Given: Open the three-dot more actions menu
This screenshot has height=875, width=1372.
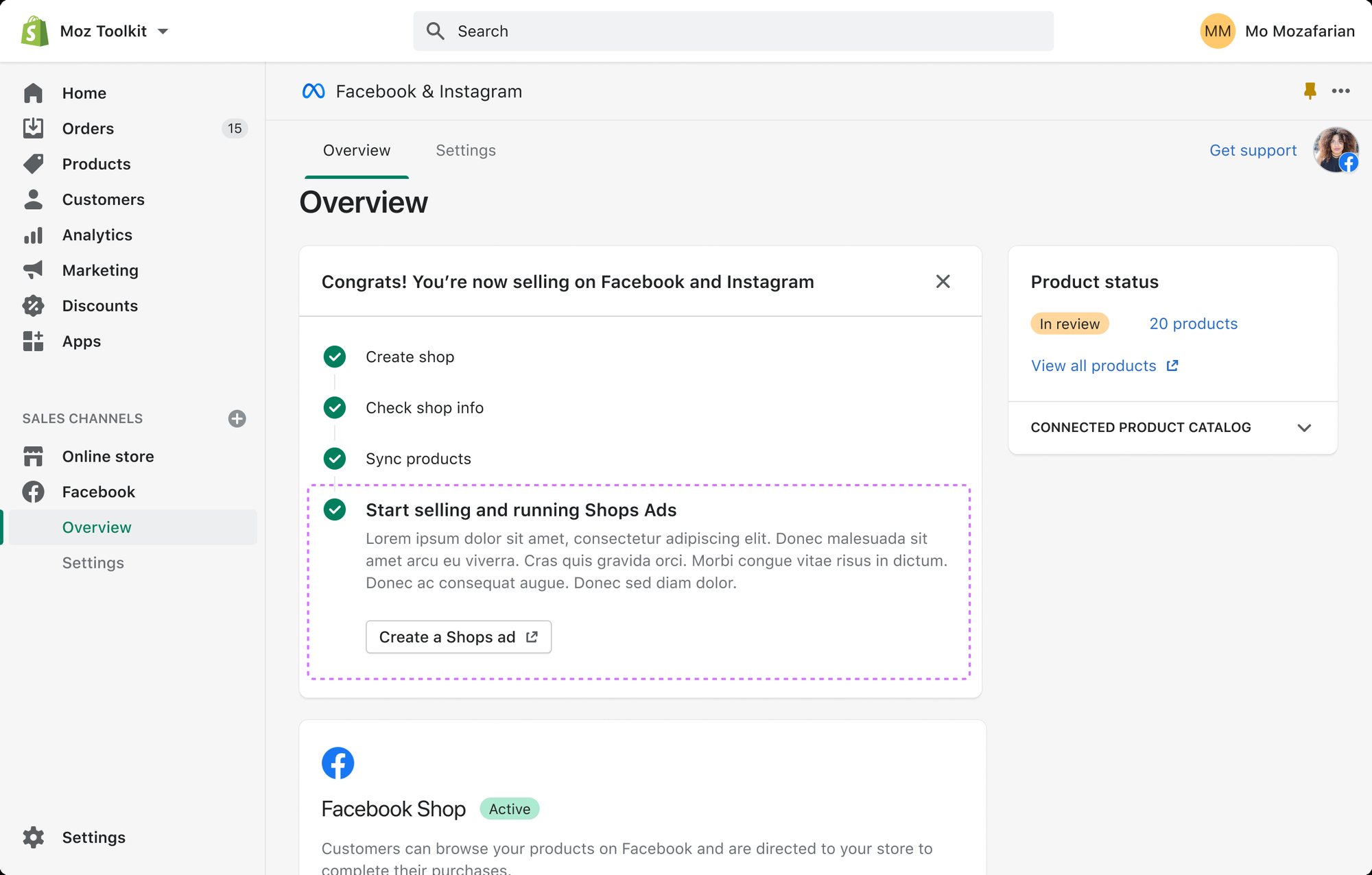Looking at the screenshot, I should [x=1340, y=91].
